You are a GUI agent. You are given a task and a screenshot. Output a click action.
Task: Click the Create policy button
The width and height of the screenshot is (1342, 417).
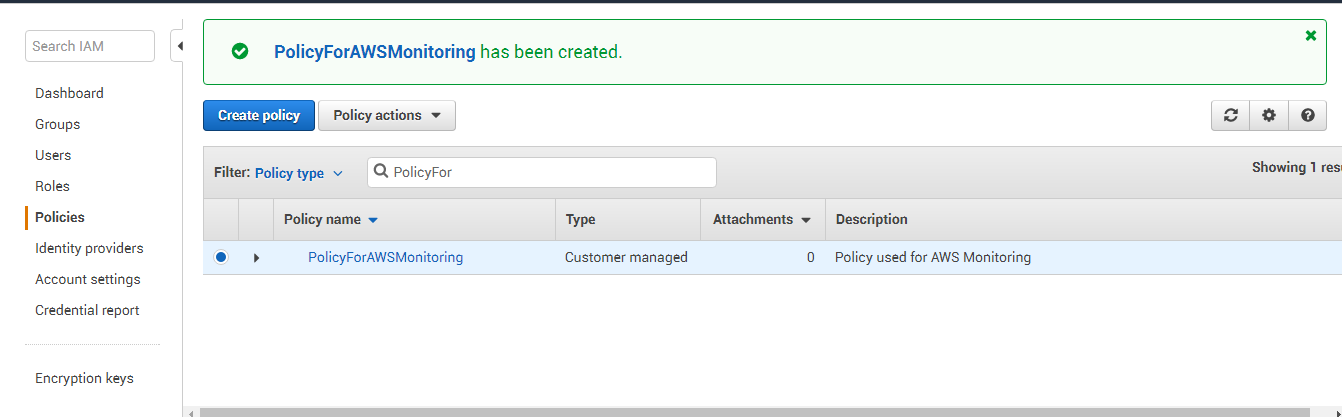[259, 115]
